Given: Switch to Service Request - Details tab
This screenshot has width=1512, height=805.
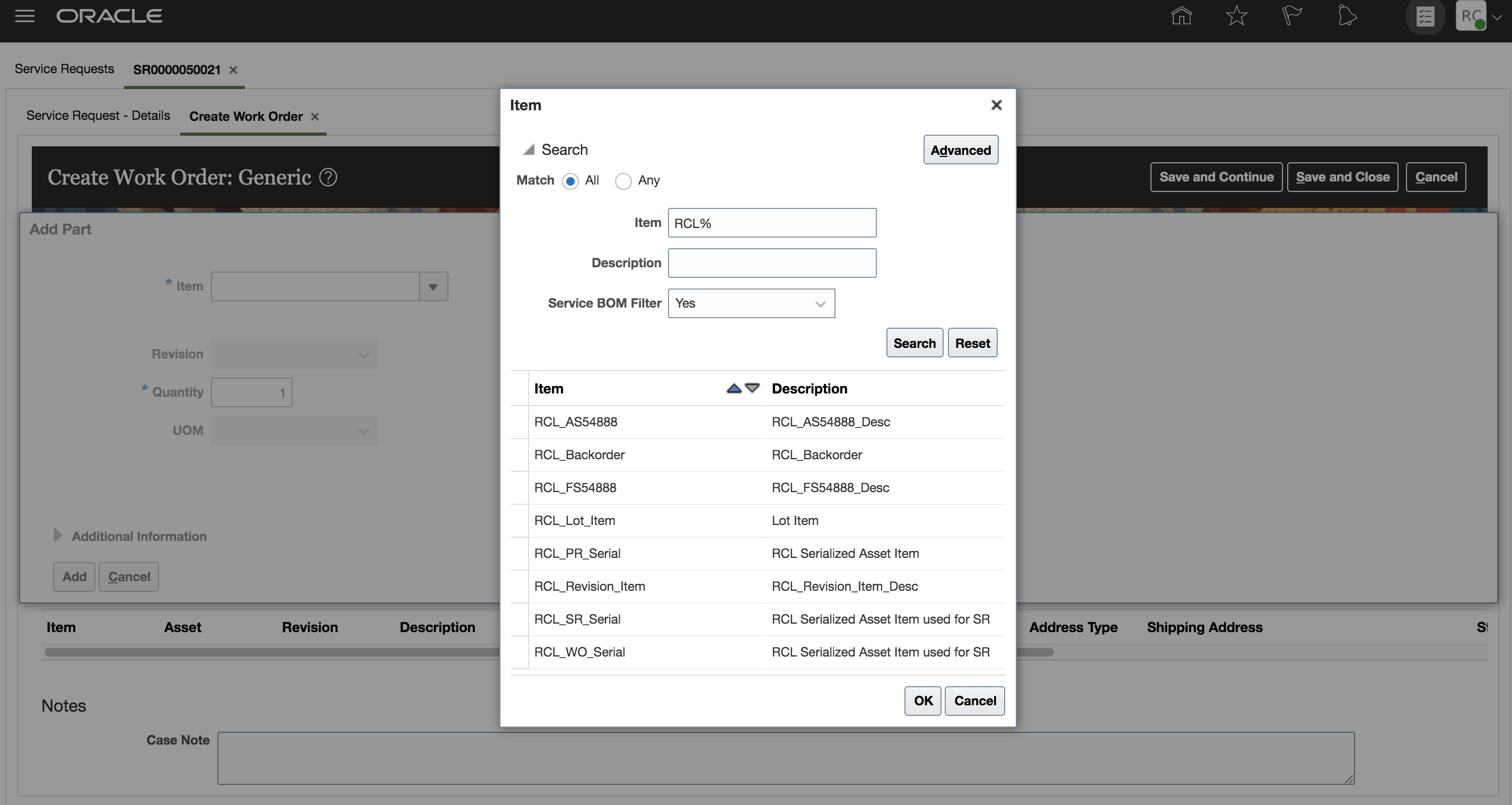Looking at the screenshot, I should [98, 116].
